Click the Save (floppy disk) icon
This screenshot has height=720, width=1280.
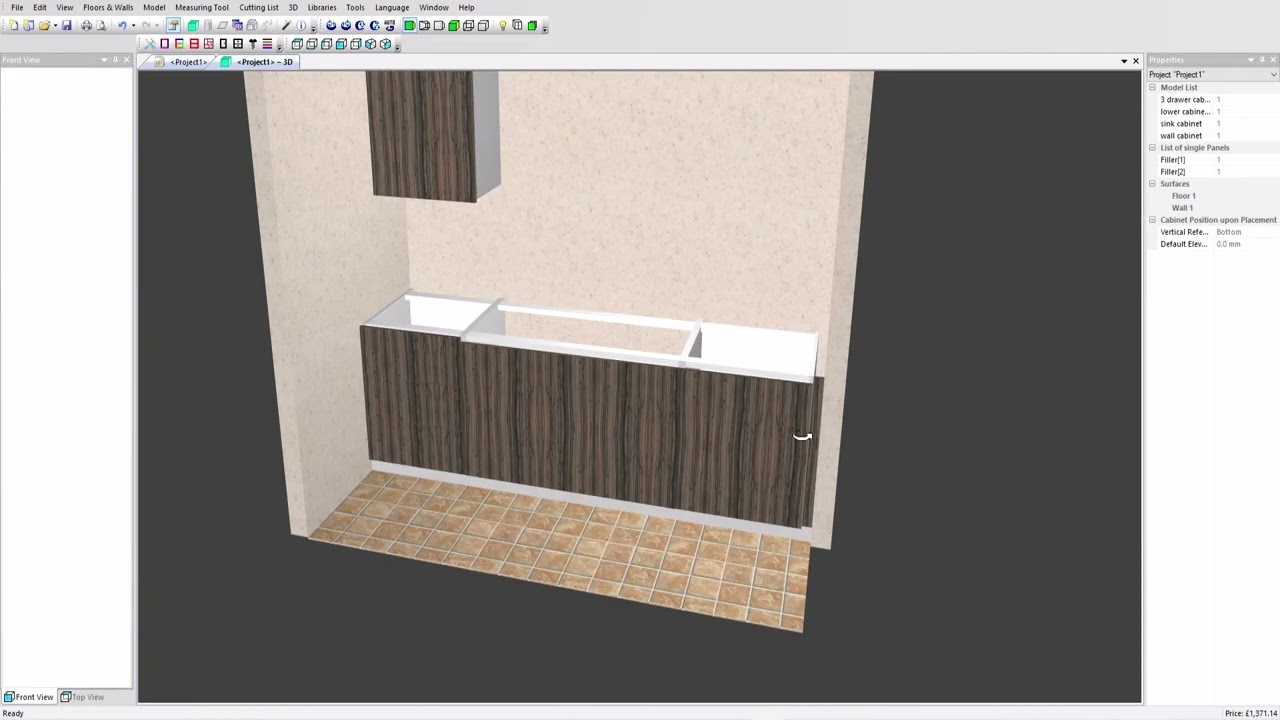coord(66,25)
